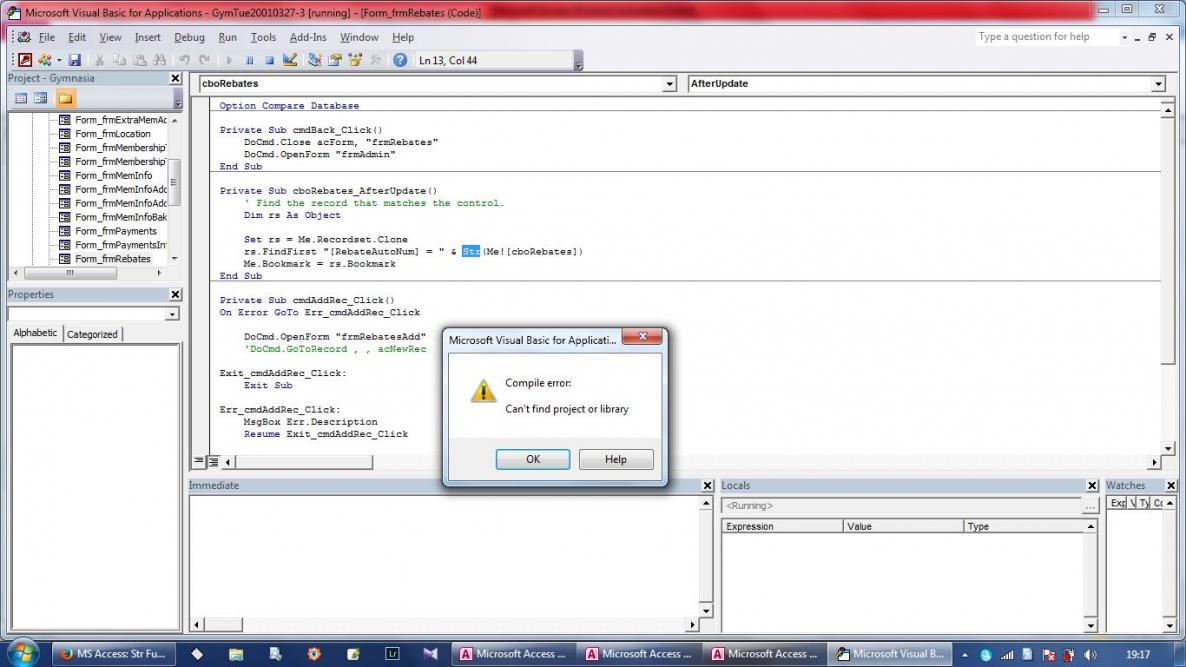Open Find with the binoculars icon

(160, 60)
